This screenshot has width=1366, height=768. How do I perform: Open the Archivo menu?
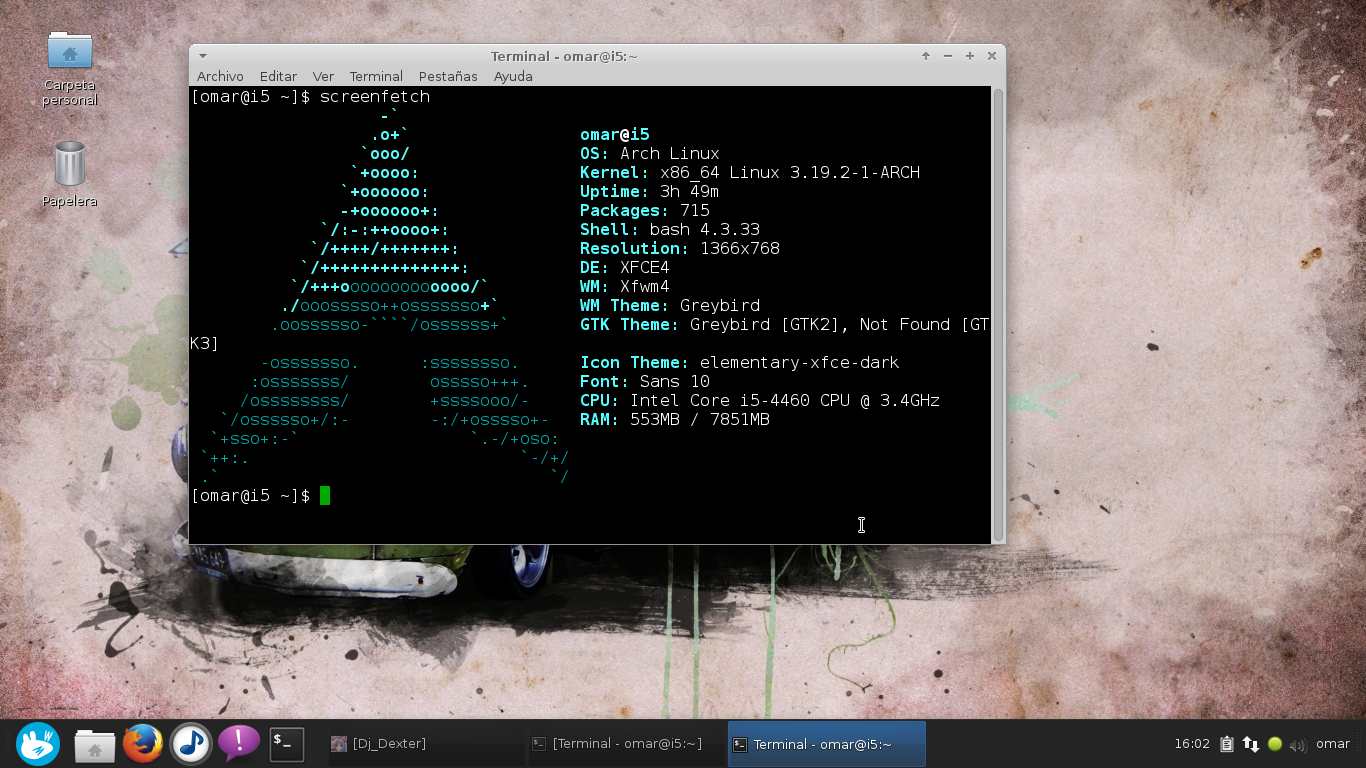click(x=220, y=76)
